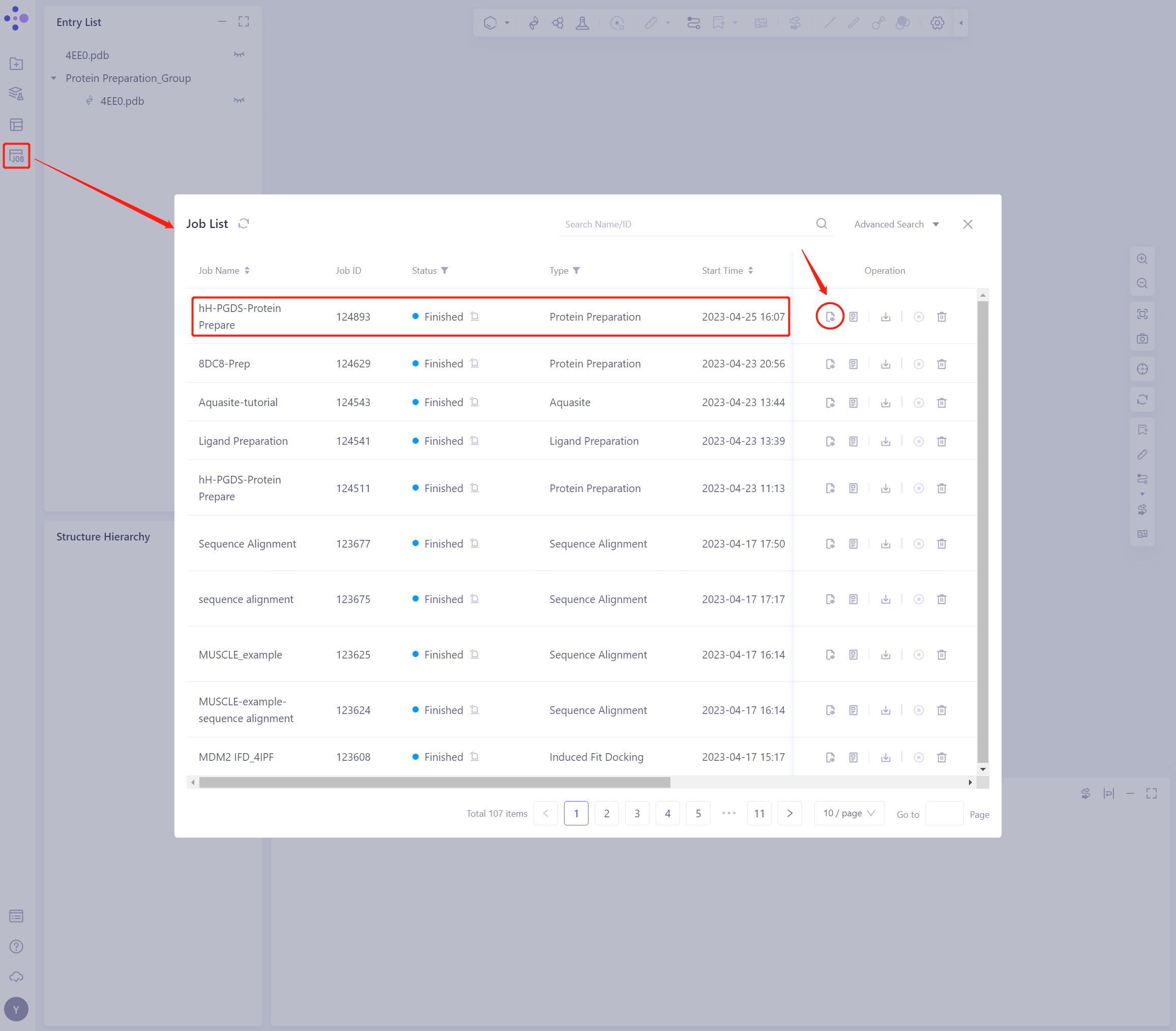Open the Advanced Search dropdown

[x=896, y=224]
